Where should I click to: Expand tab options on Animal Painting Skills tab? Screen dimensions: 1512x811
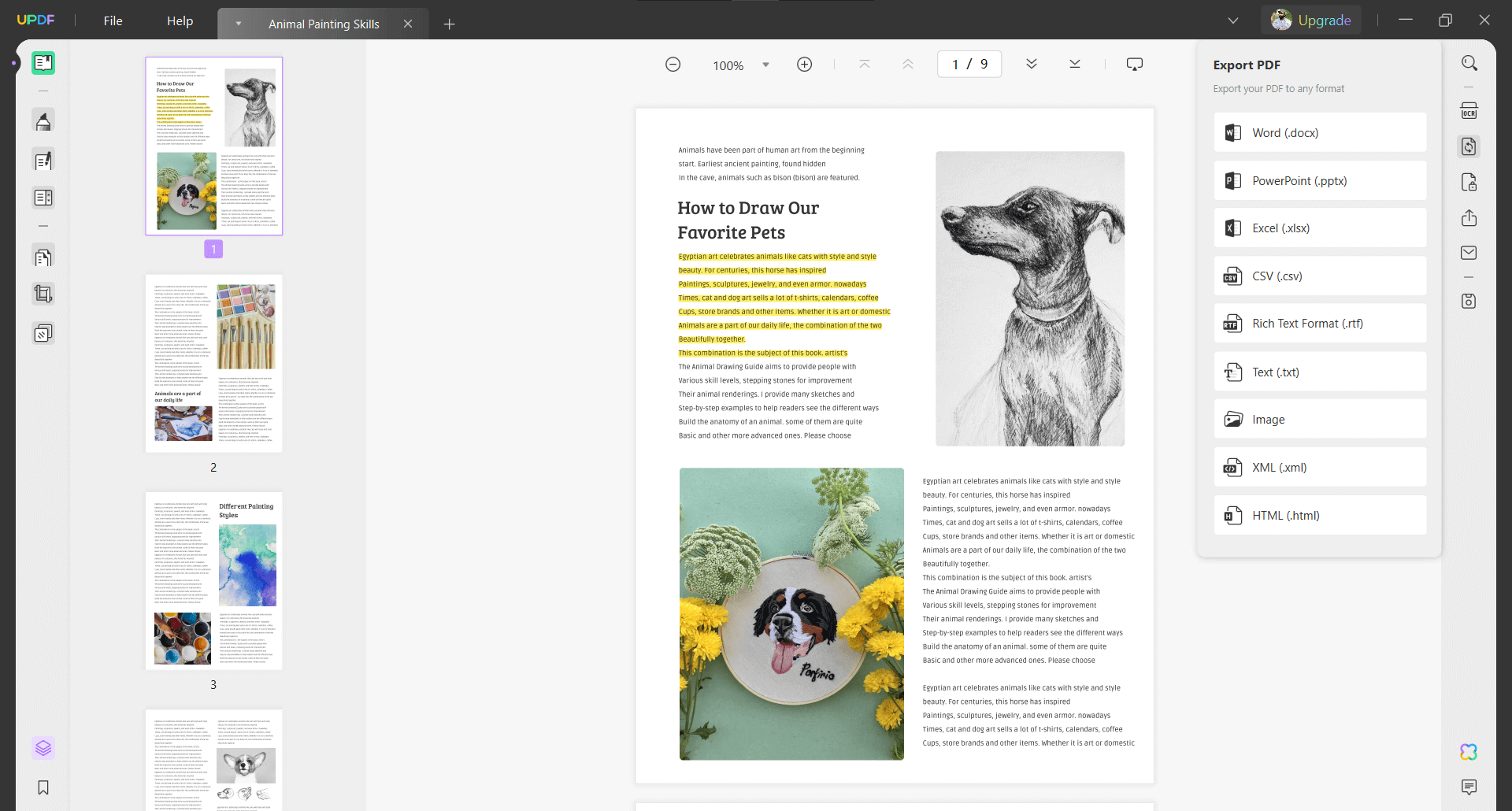tap(238, 24)
